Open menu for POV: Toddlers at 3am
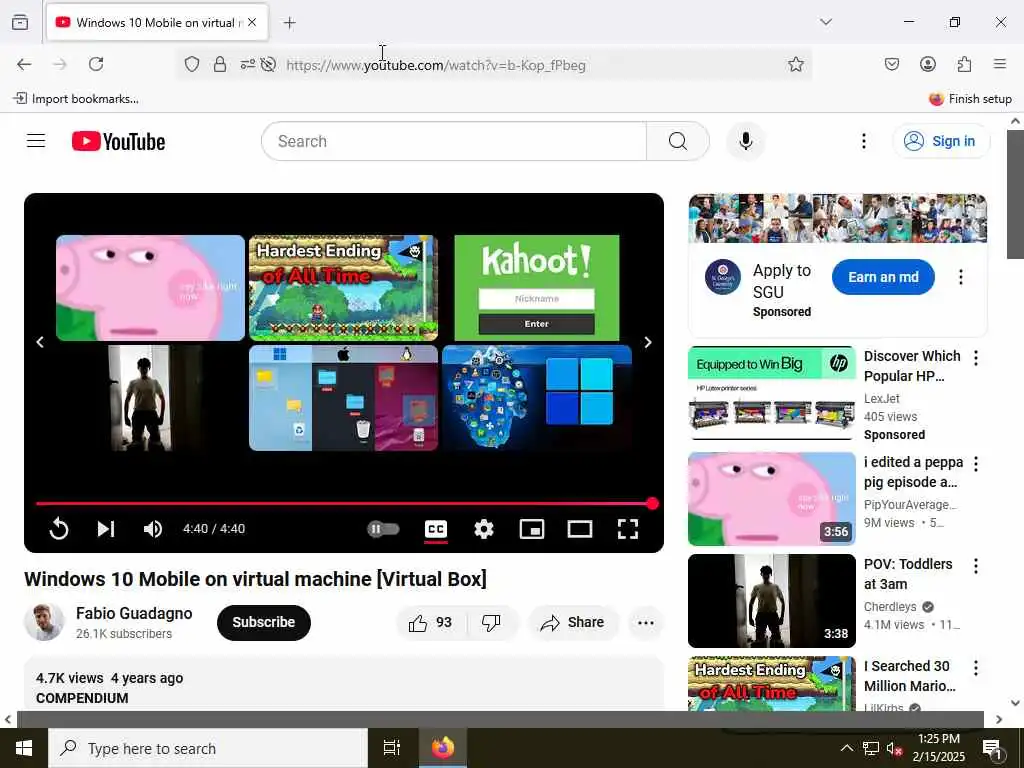Screen dimensions: 1024x768 click(x=976, y=566)
